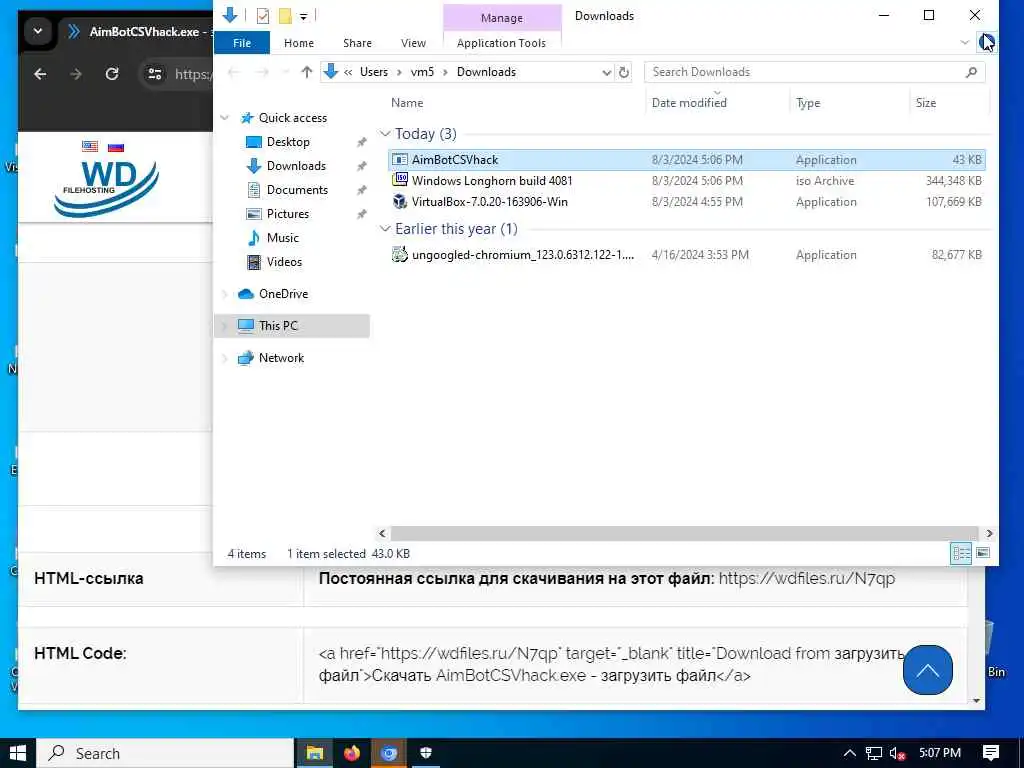Select the Manage contextual tab
The image size is (1024, 768).
[502, 18]
